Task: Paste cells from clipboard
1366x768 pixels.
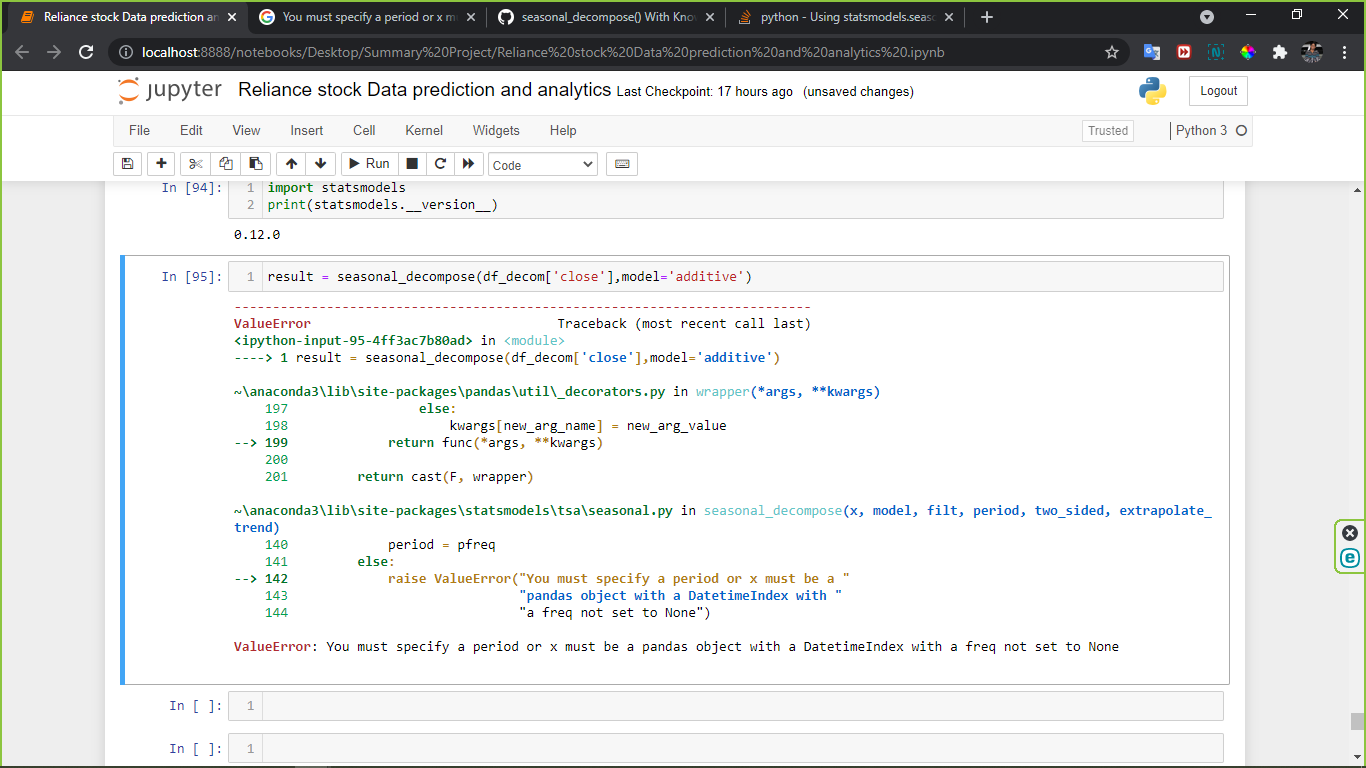Action: click(255, 163)
